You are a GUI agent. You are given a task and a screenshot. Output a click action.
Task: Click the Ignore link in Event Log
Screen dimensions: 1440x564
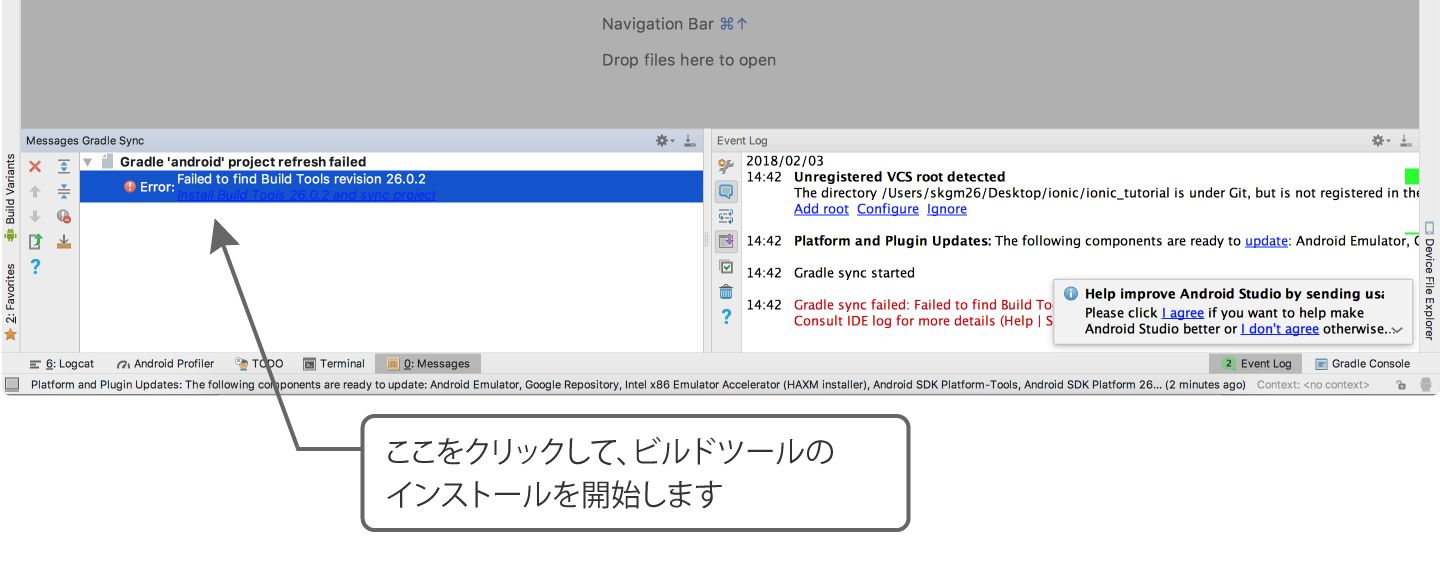pyautogui.click(x=947, y=209)
